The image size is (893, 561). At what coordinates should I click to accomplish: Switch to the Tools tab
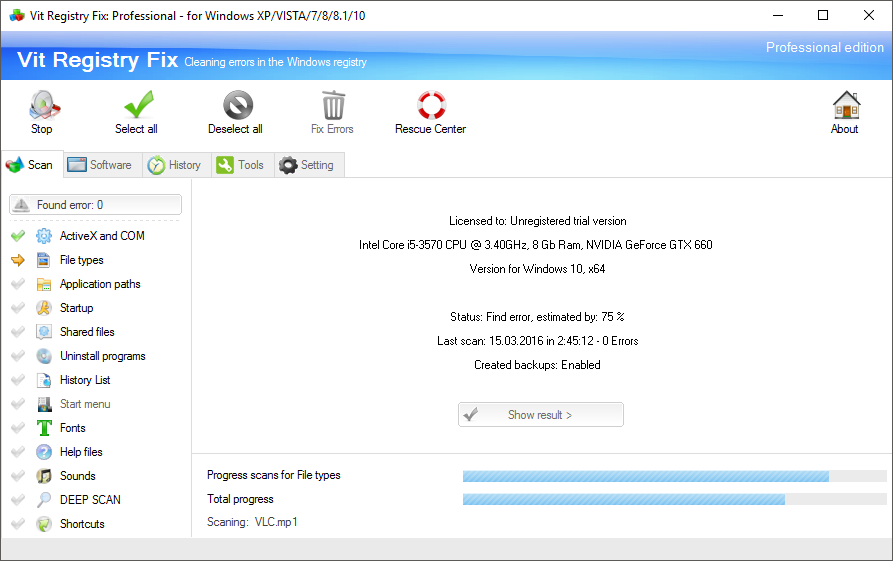tap(243, 165)
